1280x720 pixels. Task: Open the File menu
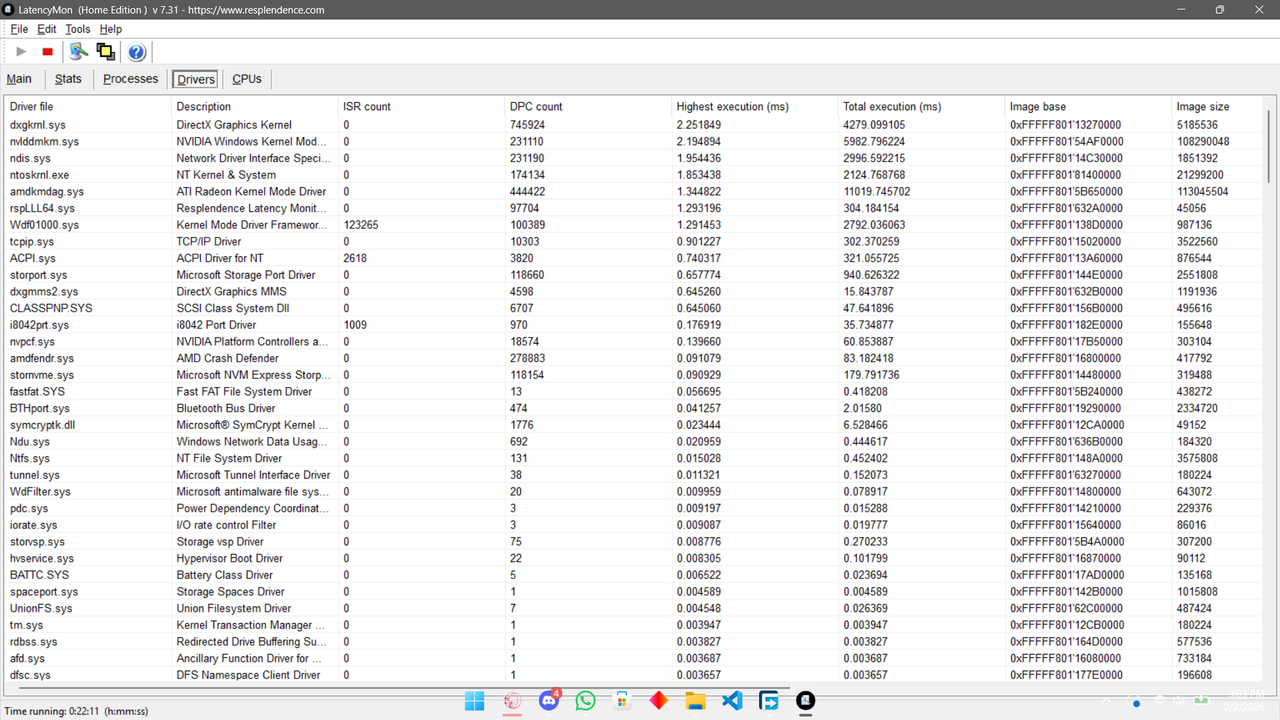point(19,29)
